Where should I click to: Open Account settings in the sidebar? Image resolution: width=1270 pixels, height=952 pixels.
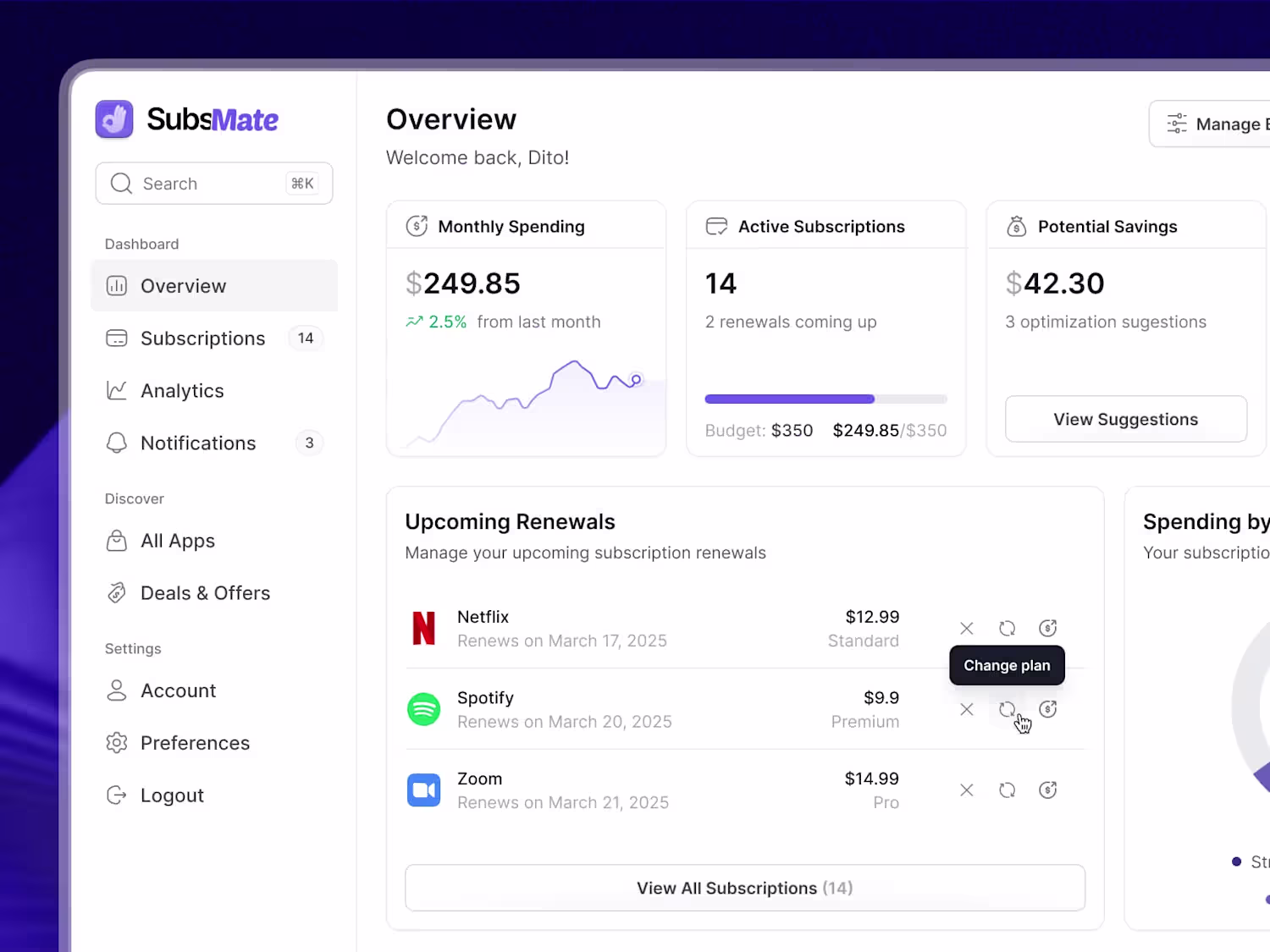(214, 691)
